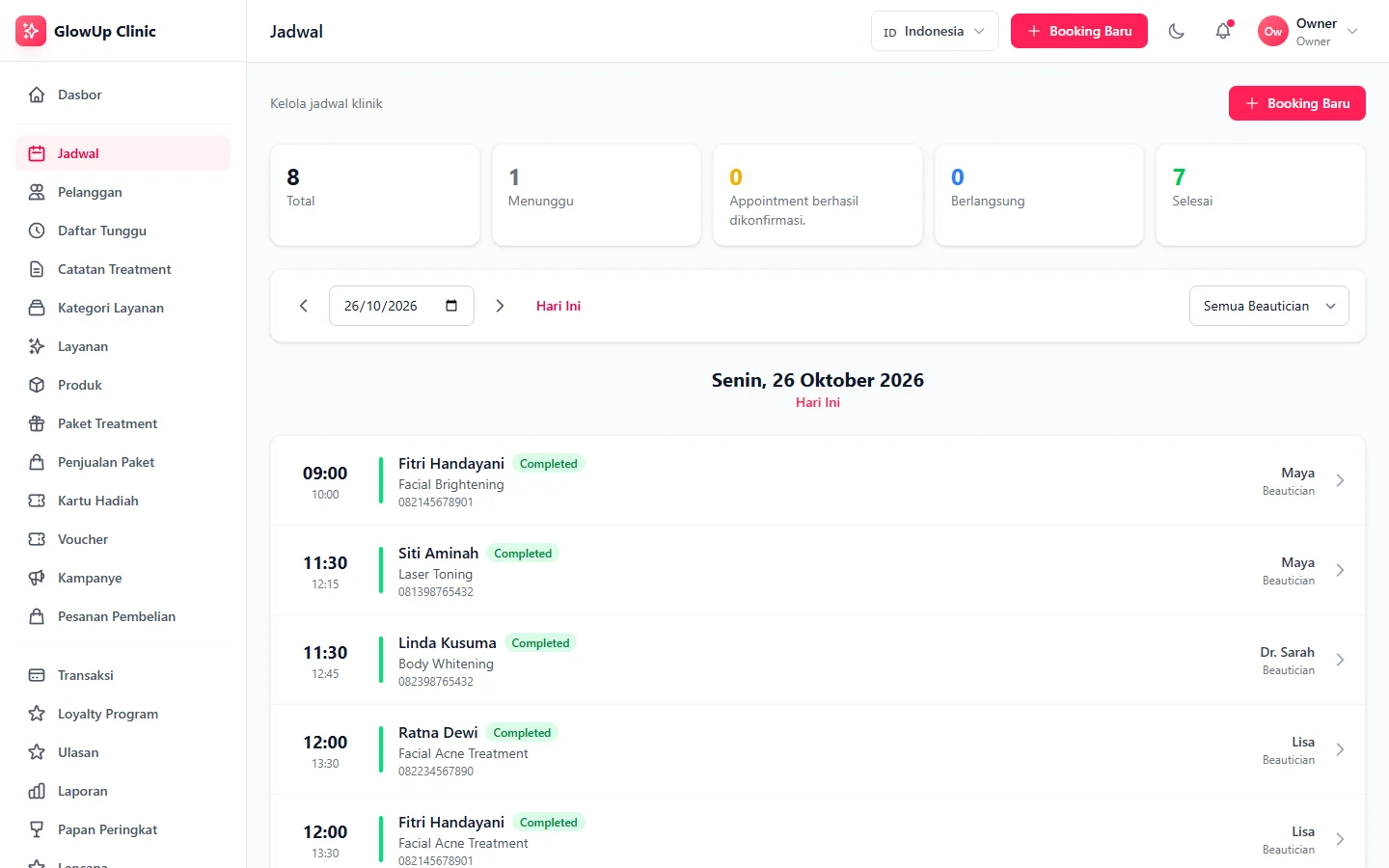1389x868 pixels.
Task: Go to previous day arrow
Action: [x=304, y=306]
